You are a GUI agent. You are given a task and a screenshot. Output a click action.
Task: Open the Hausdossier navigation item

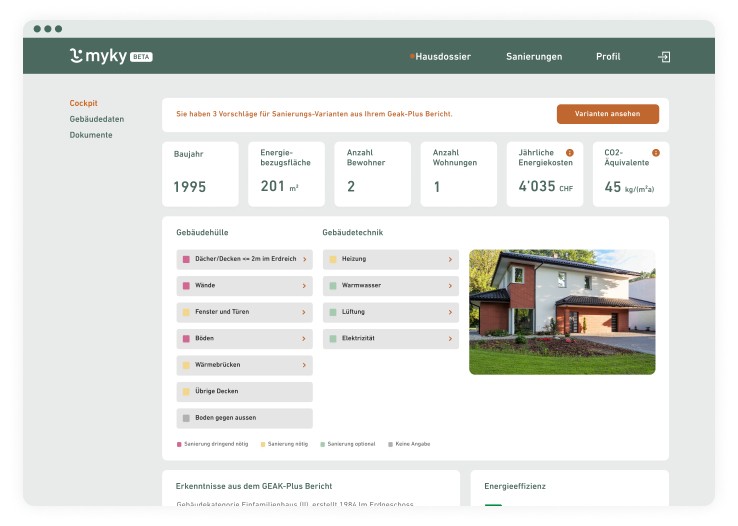[443, 56]
